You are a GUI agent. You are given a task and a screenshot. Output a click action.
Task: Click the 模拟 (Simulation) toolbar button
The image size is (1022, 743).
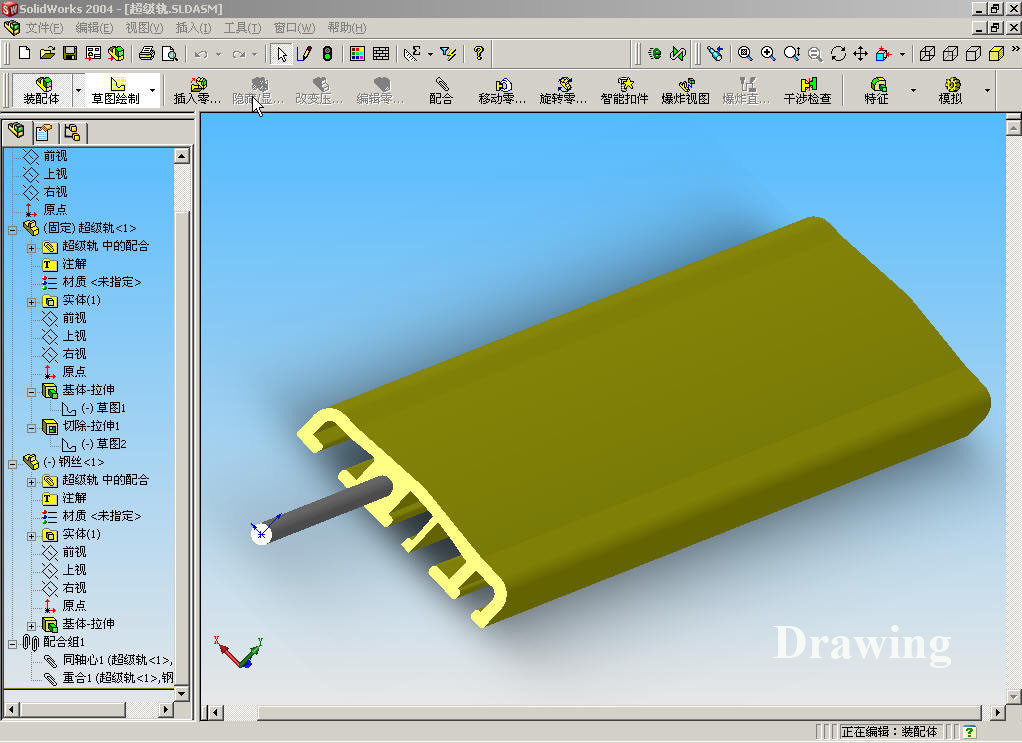pyautogui.click(x=950, y=90)
